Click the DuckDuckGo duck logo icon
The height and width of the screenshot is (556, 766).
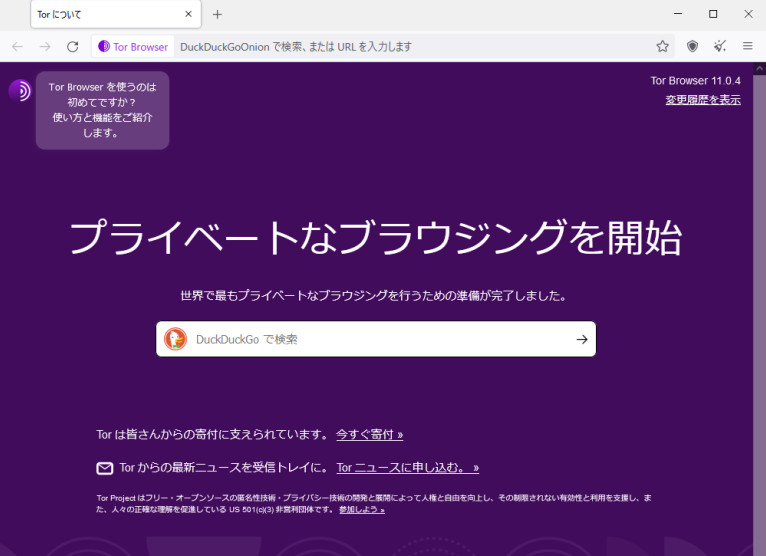(x=175, y=339)
